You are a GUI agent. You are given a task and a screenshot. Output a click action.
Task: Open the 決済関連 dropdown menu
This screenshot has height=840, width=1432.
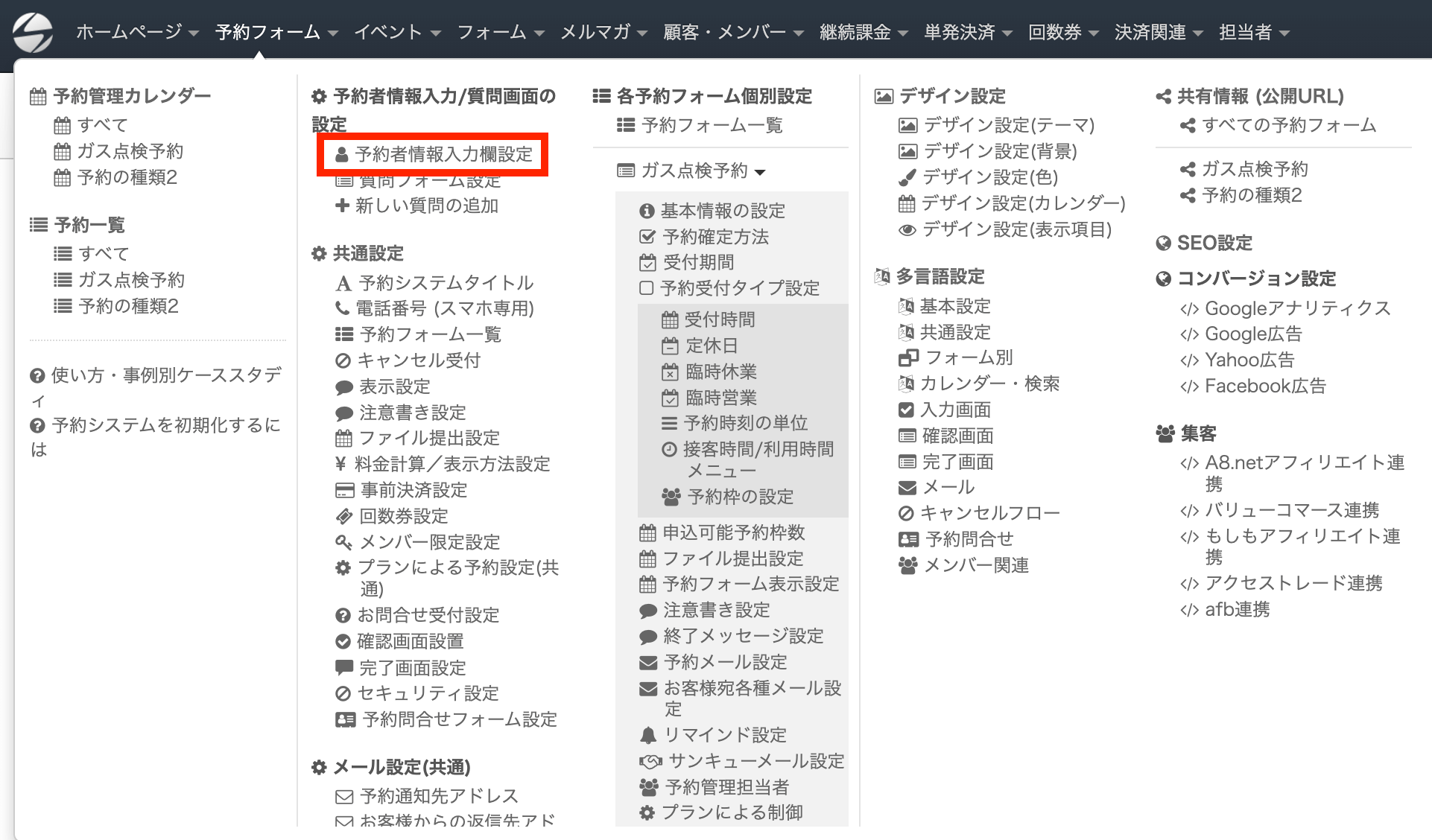(1159, 32)
